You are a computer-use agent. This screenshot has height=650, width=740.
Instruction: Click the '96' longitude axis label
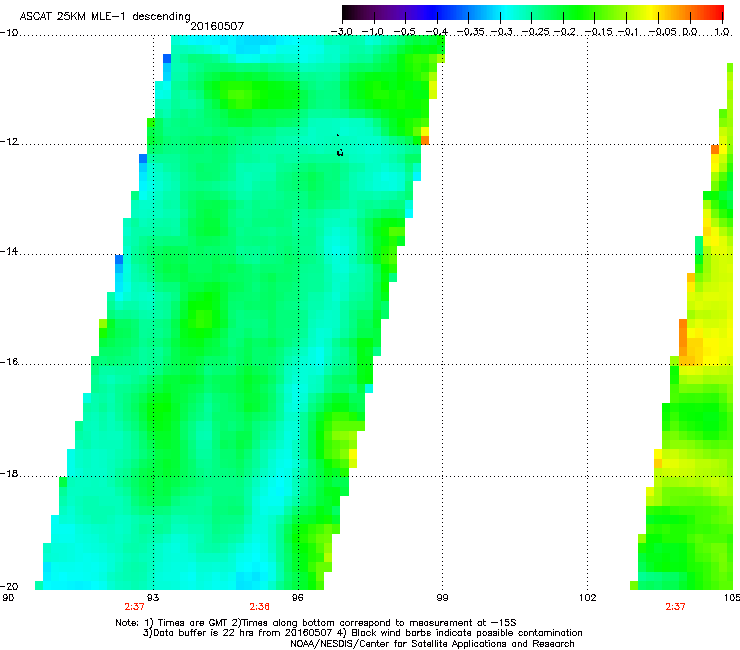pos(298,598)
